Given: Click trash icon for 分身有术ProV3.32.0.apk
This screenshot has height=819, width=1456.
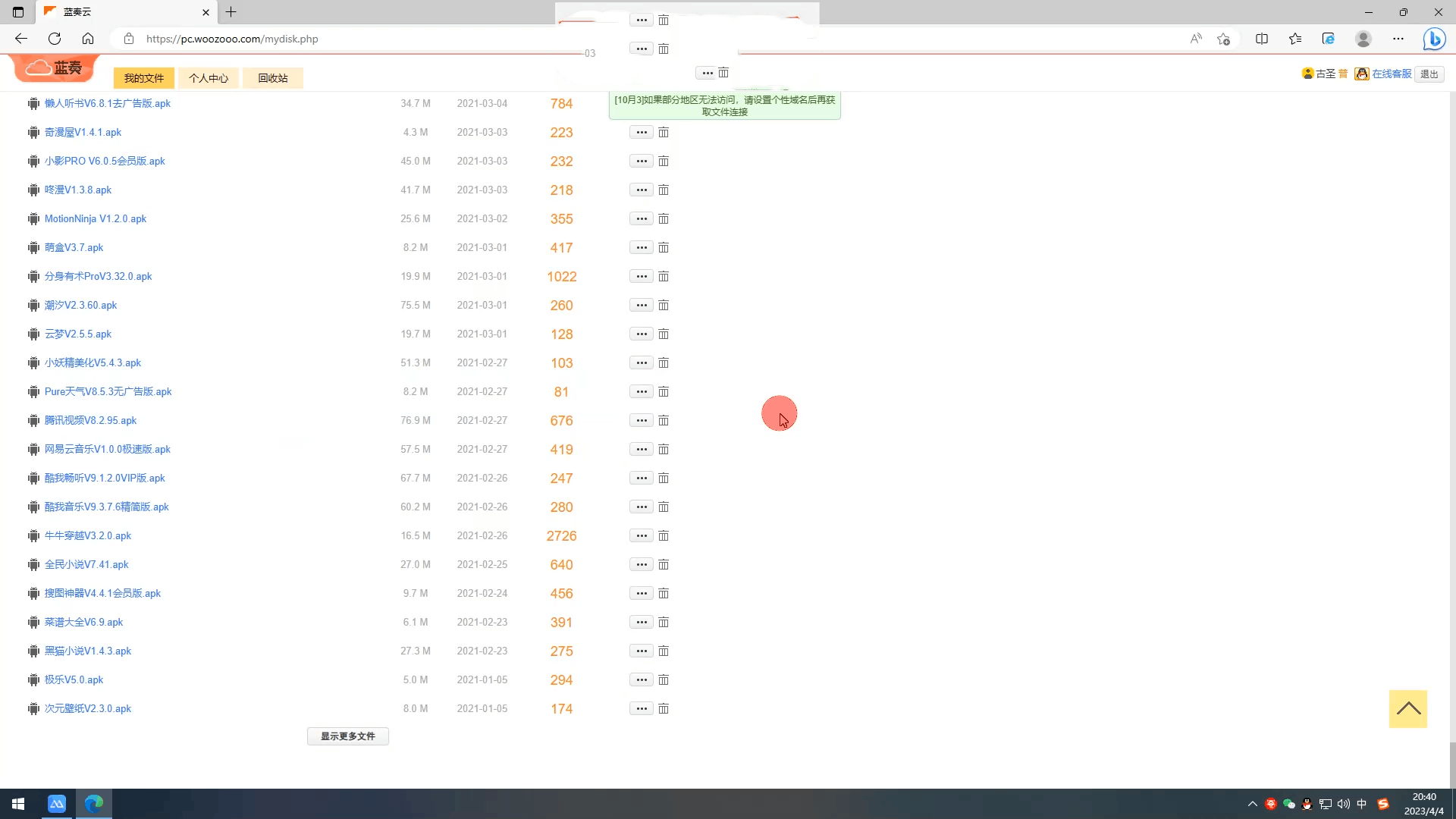Looking at the screenshot, I should click(664, 276).
